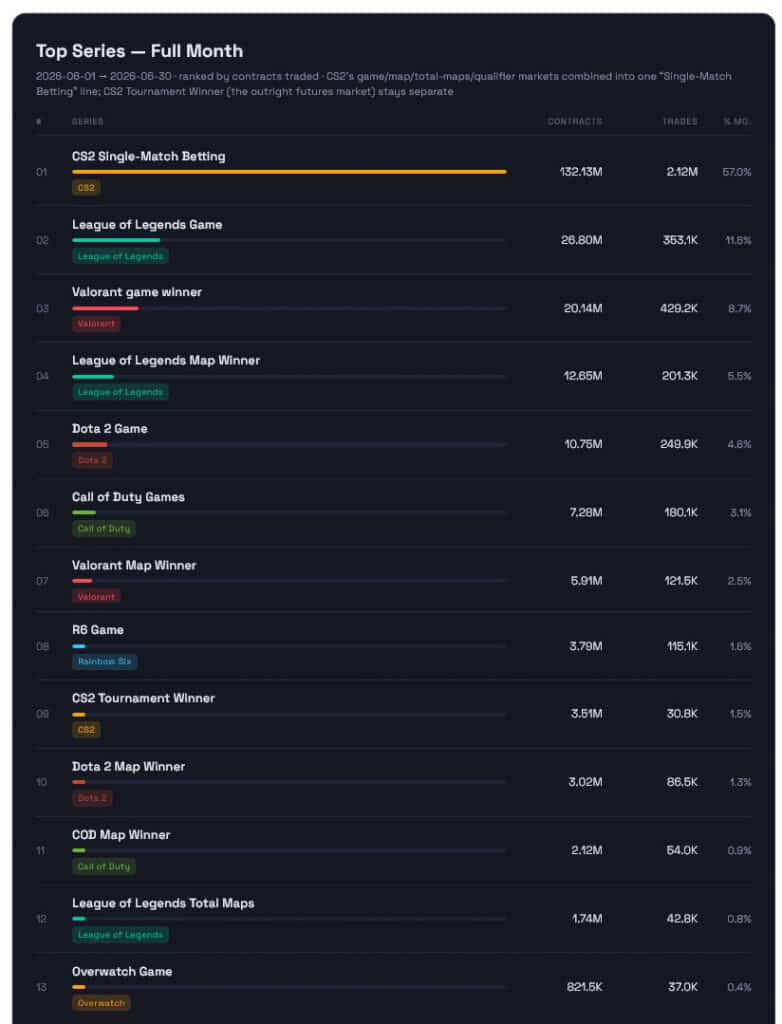Image resolution: width=782 pixels, height=1024 pixels.
Task: Click 429.2K trades value
Action: tap(679, 308)
